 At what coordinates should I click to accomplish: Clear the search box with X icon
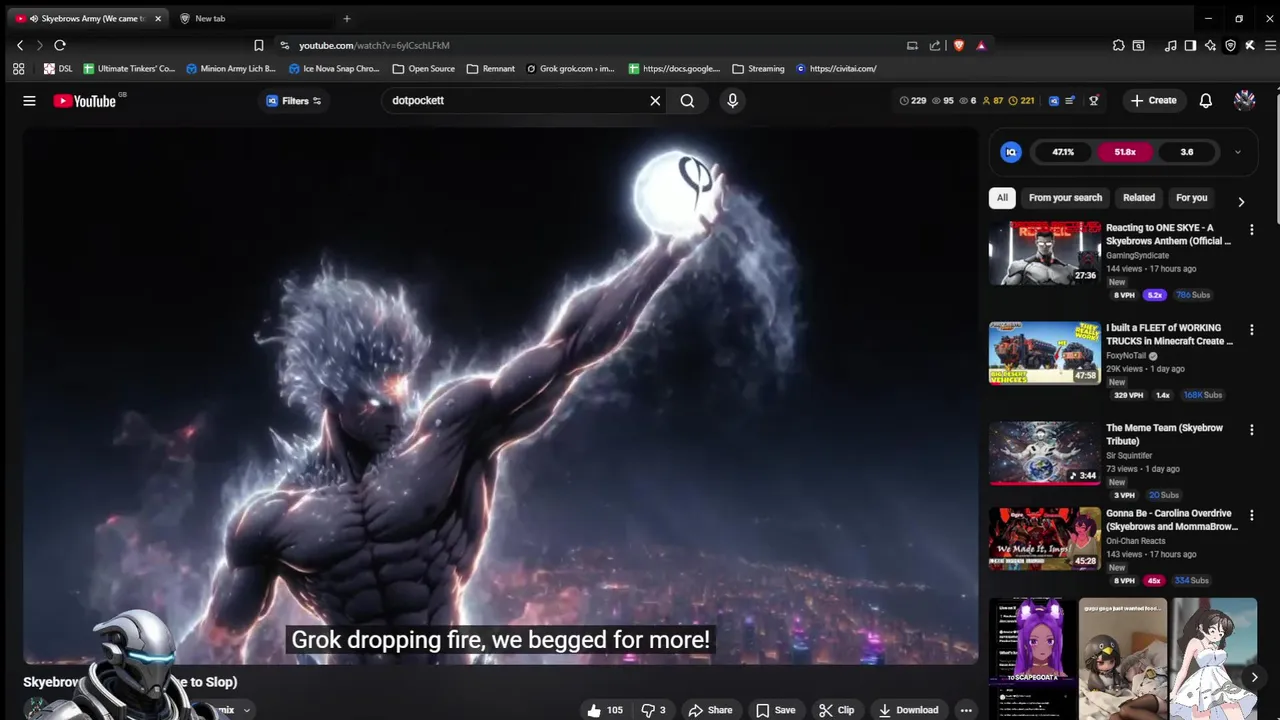click(x=655, y=100)
